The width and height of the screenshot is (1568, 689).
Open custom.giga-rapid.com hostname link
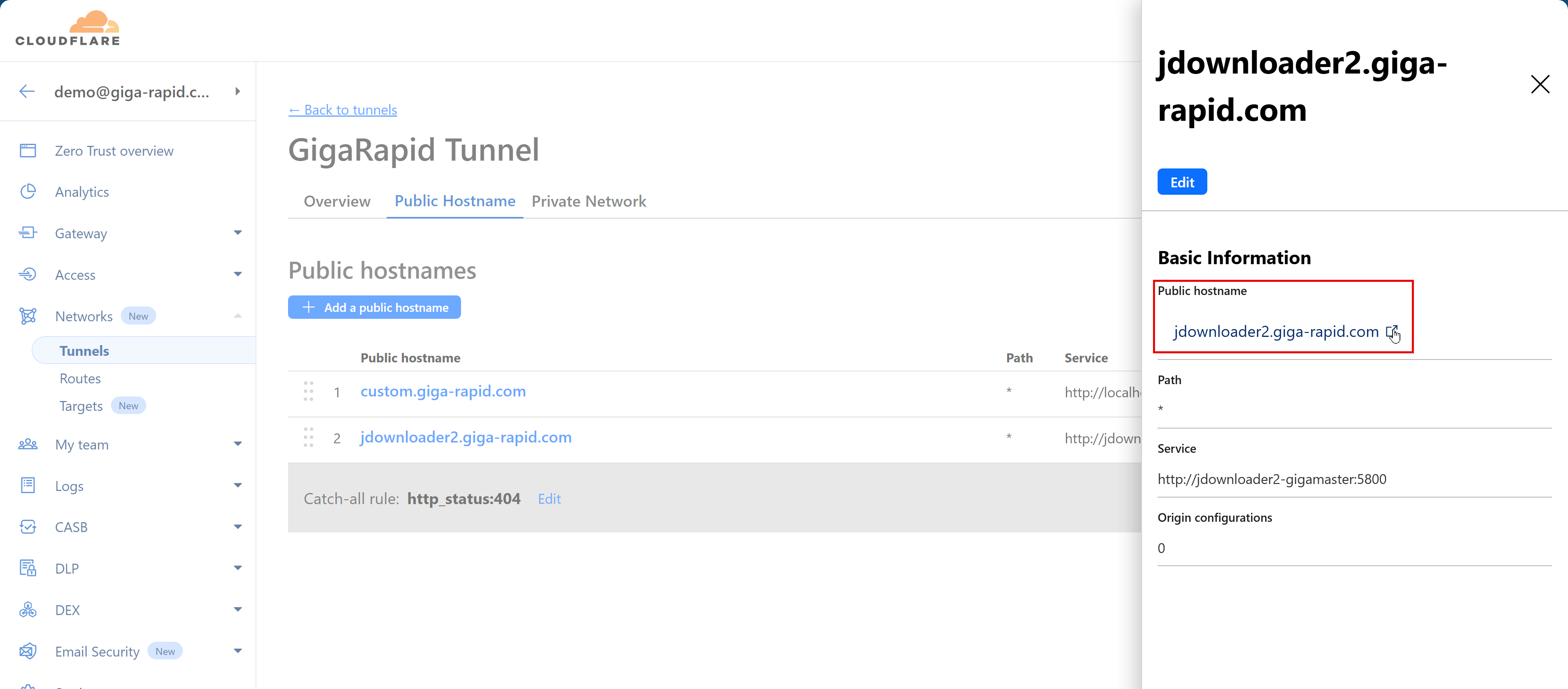443,392
